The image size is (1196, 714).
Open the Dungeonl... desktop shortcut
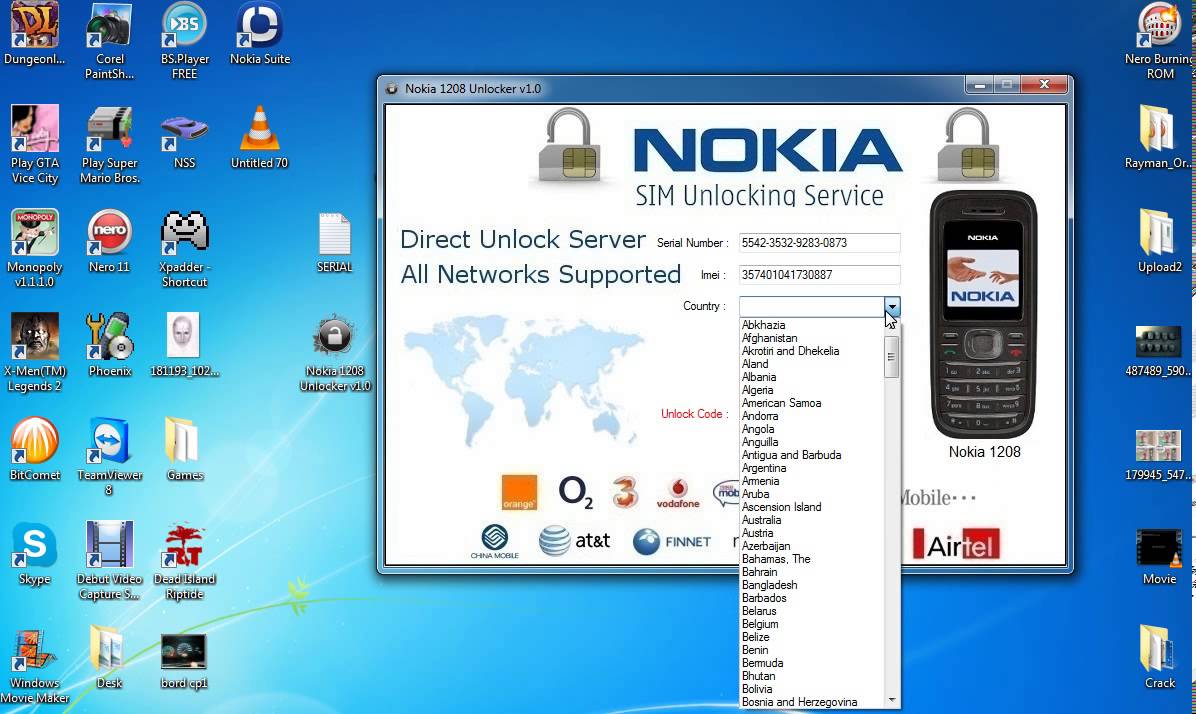34,34
